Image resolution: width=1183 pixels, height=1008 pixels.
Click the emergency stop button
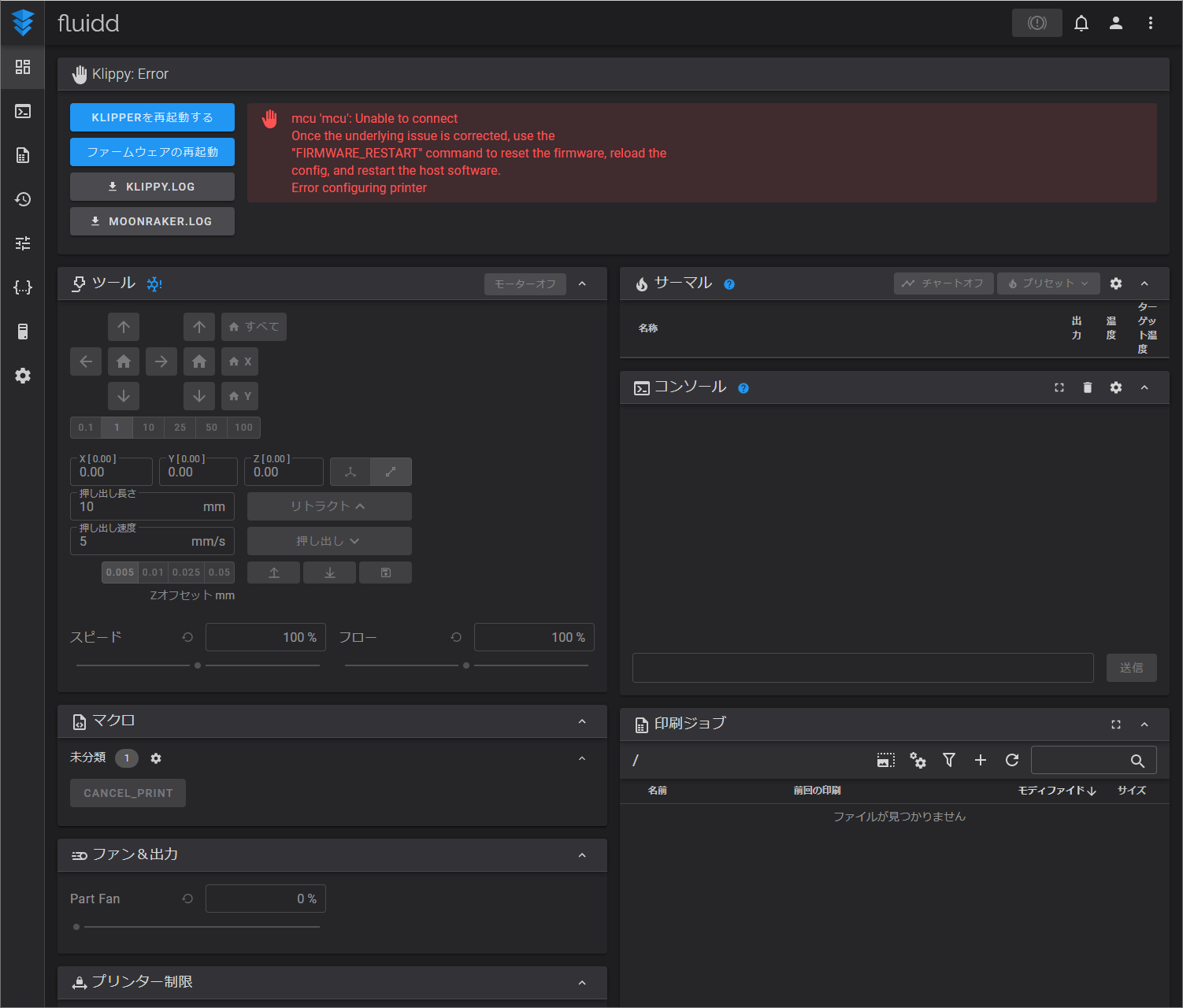pos(1037,23)
